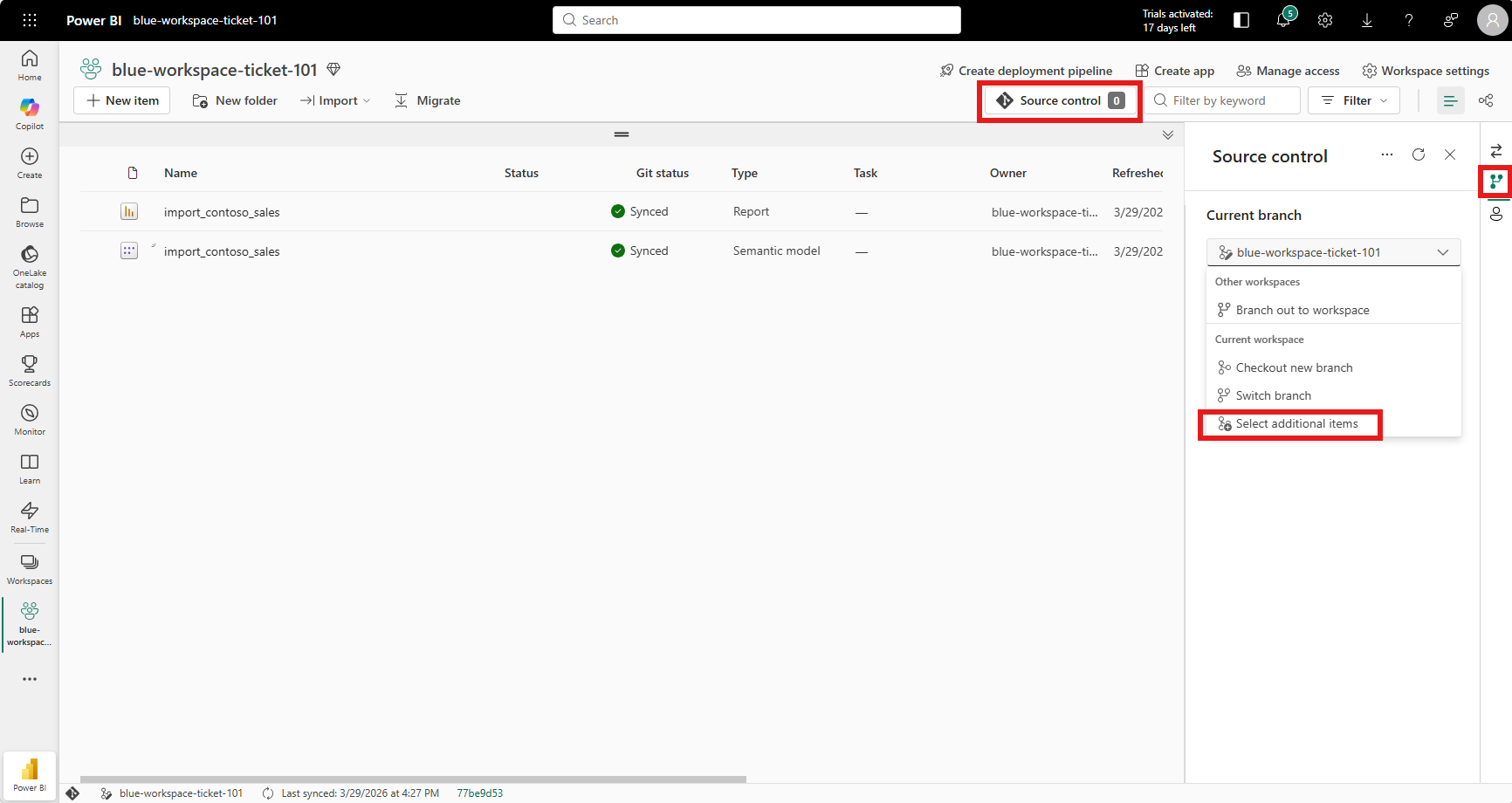Click the Migrate button

coord(428,100)
